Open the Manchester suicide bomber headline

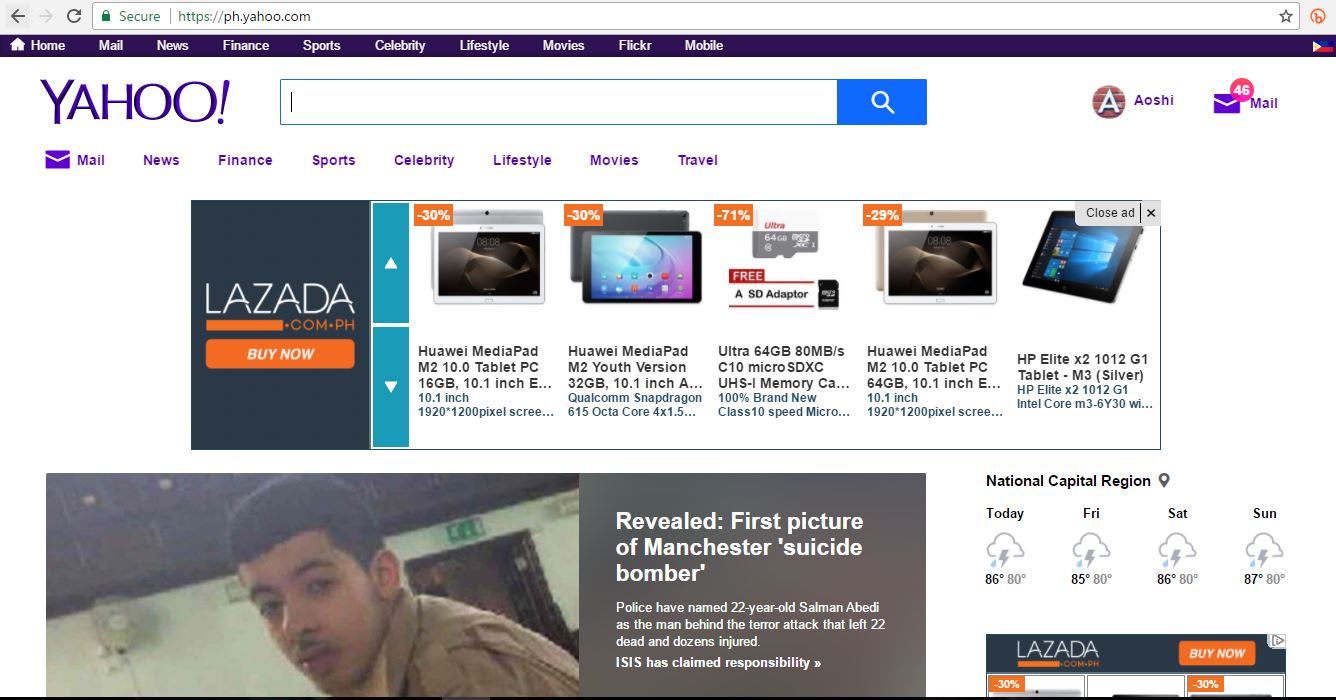pyautogui.click(x=739, y=547)
